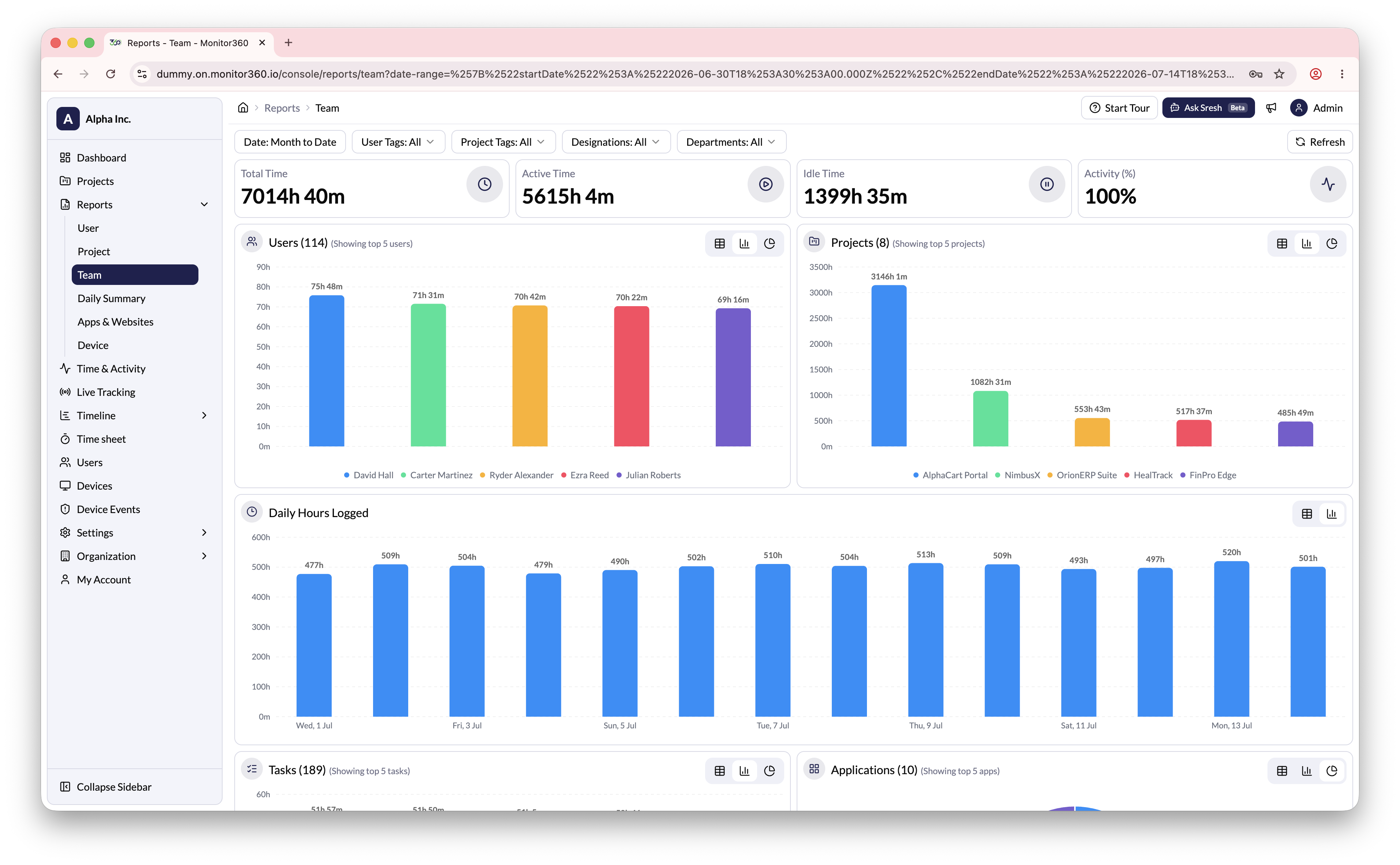Viewport: 1400px width, 865px height.
Task: Open announcements megaphone icon
Action: click(x=1271, y=108)
